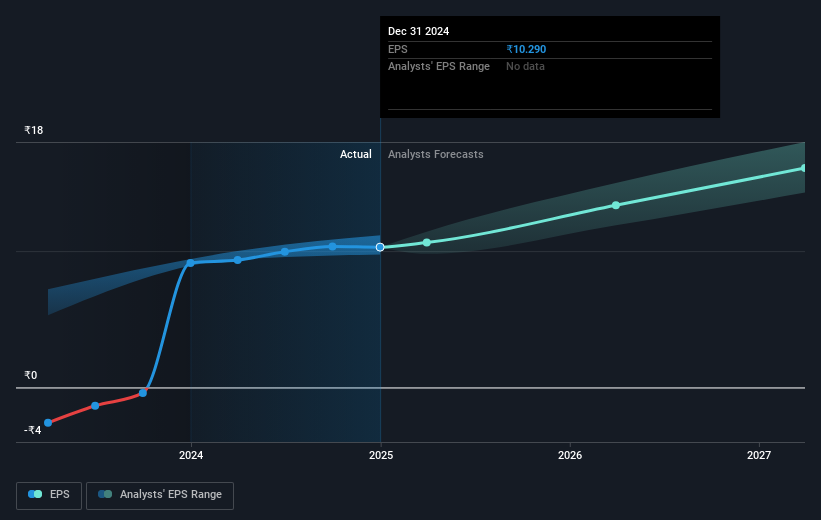Click the ₹18 y-axis label
The height and width of the screenshot is (520, 821).
pos(34,130)
